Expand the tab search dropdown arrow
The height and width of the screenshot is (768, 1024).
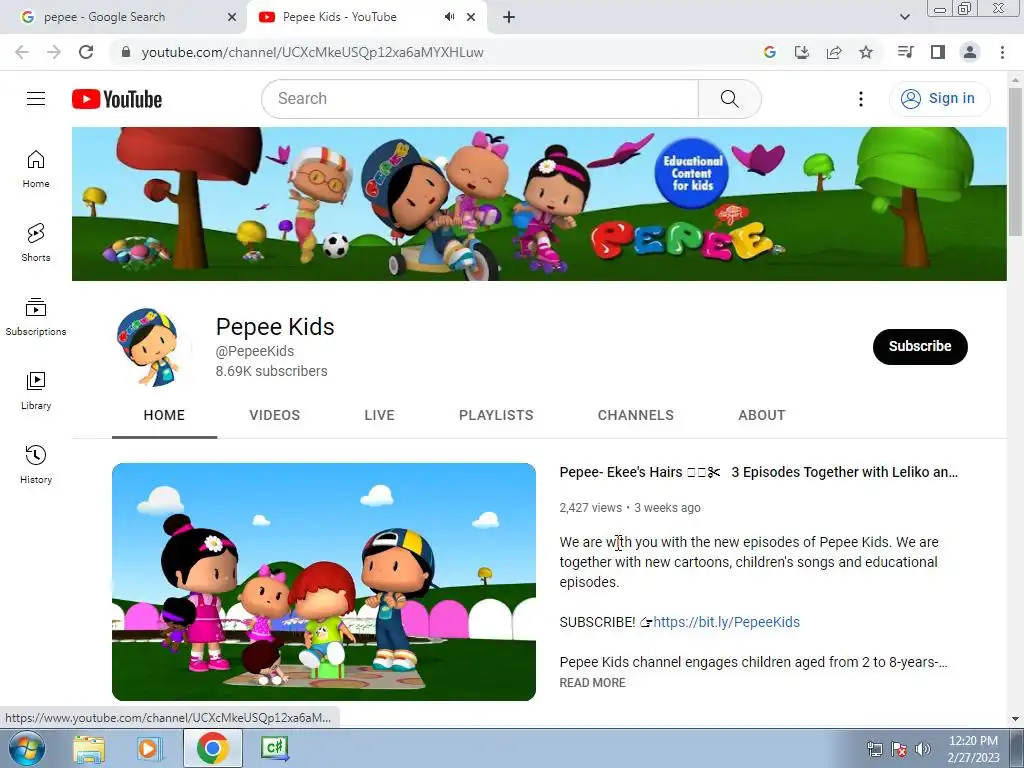click(x=904, y=17)
